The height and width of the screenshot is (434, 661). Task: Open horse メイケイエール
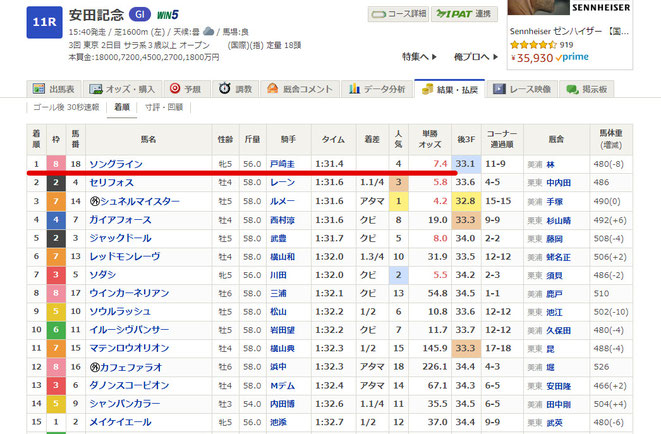(x=120, y=422)
